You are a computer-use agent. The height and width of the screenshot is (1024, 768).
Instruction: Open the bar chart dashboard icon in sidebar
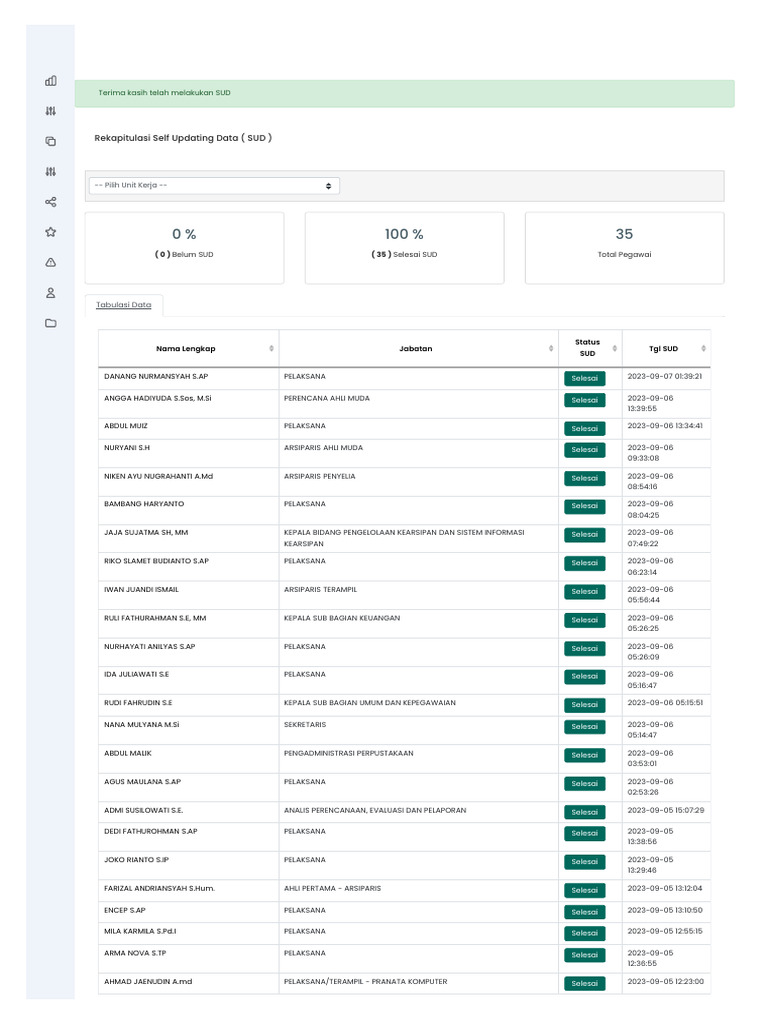(x=51, y=81)
